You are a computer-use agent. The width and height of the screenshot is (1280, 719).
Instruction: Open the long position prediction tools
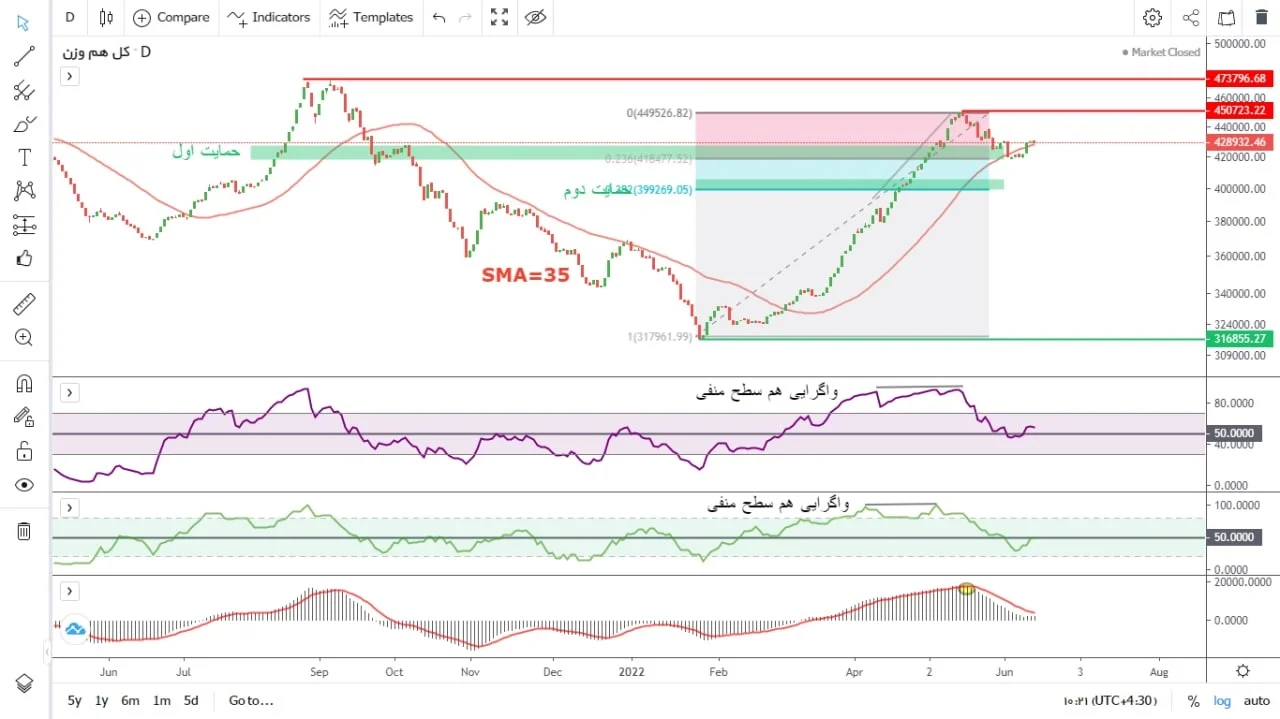pos(24,226)
